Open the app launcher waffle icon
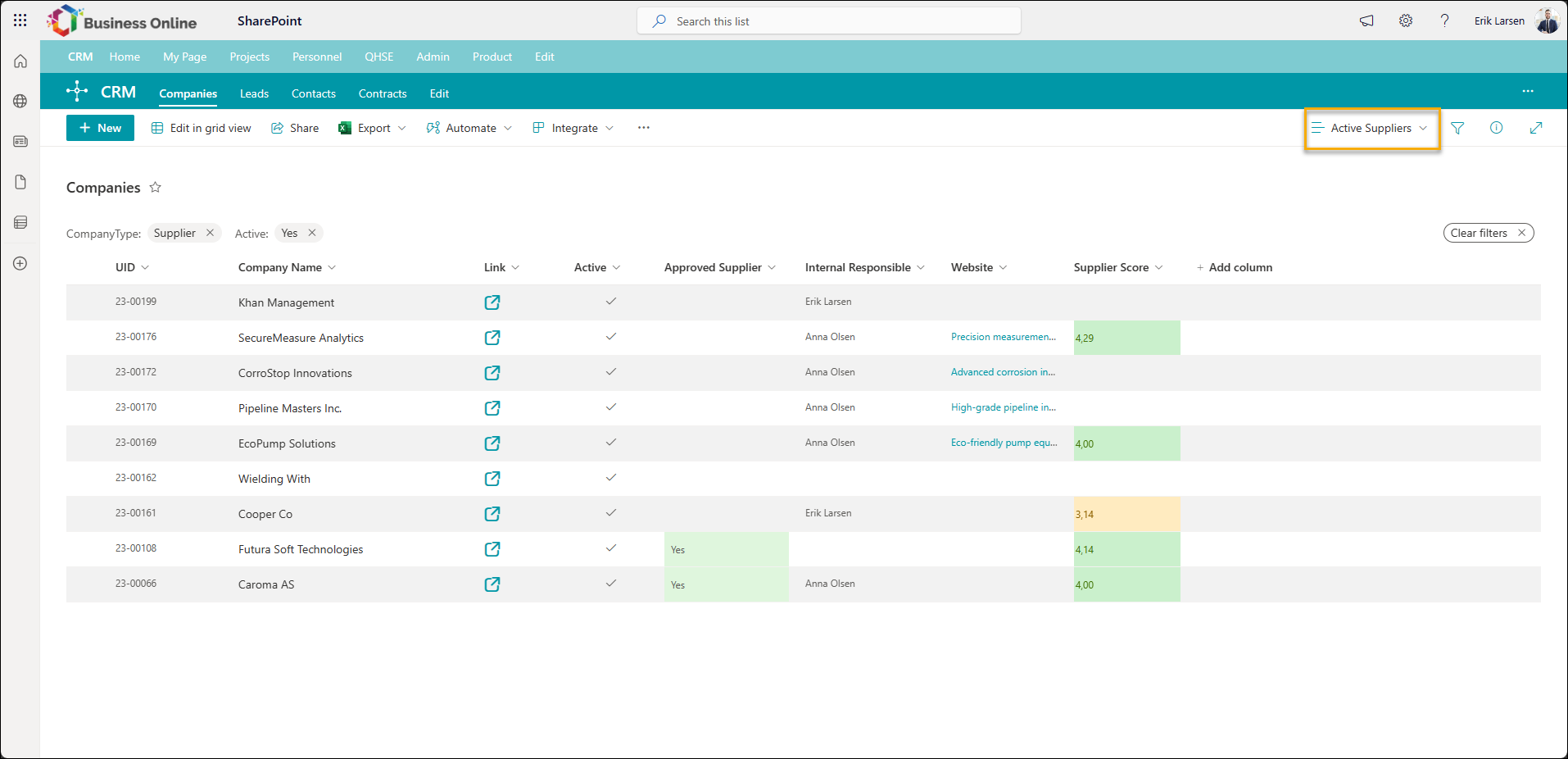 point(20,20)
